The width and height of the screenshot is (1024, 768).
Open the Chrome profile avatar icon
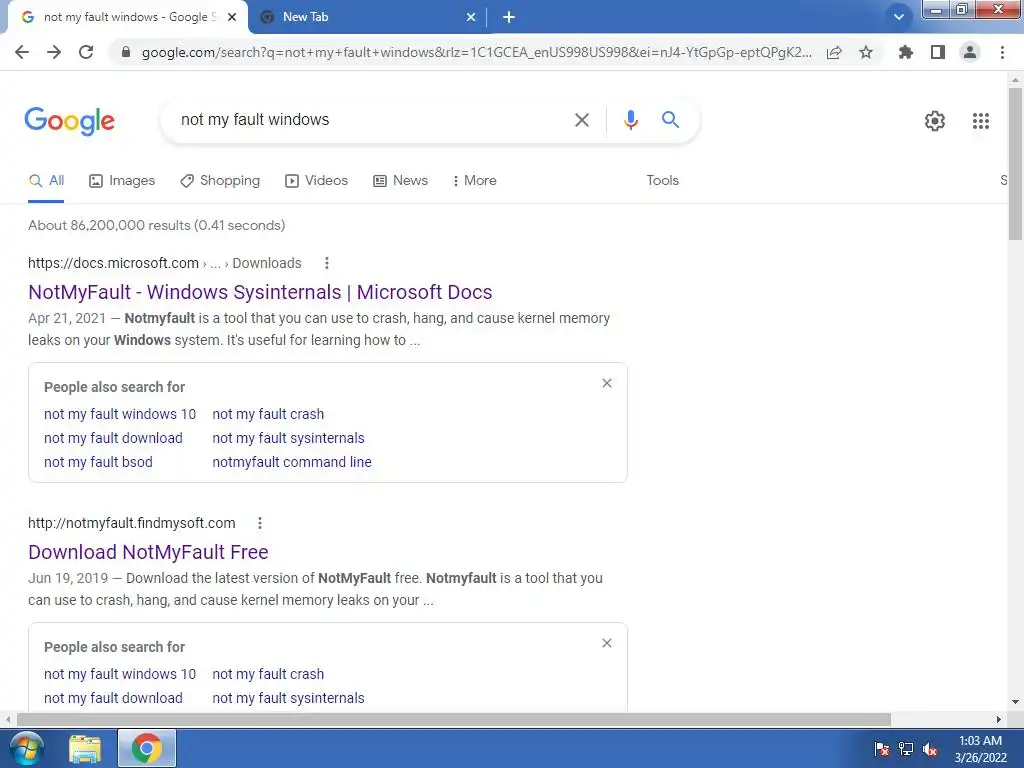[x=970, y=52]
